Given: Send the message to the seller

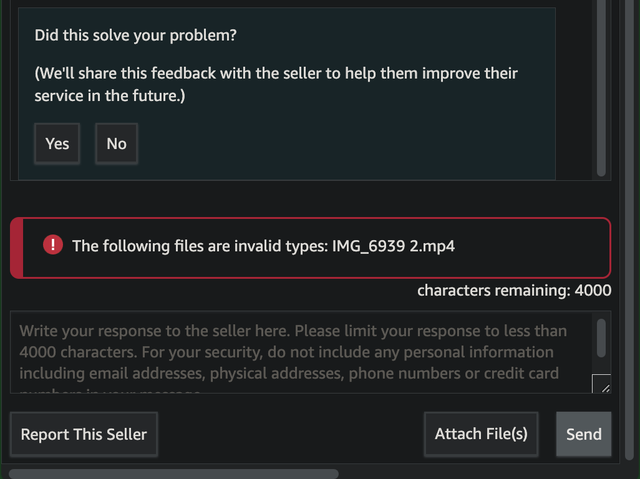Looking at the screenshot, I should tap(584, 434).
